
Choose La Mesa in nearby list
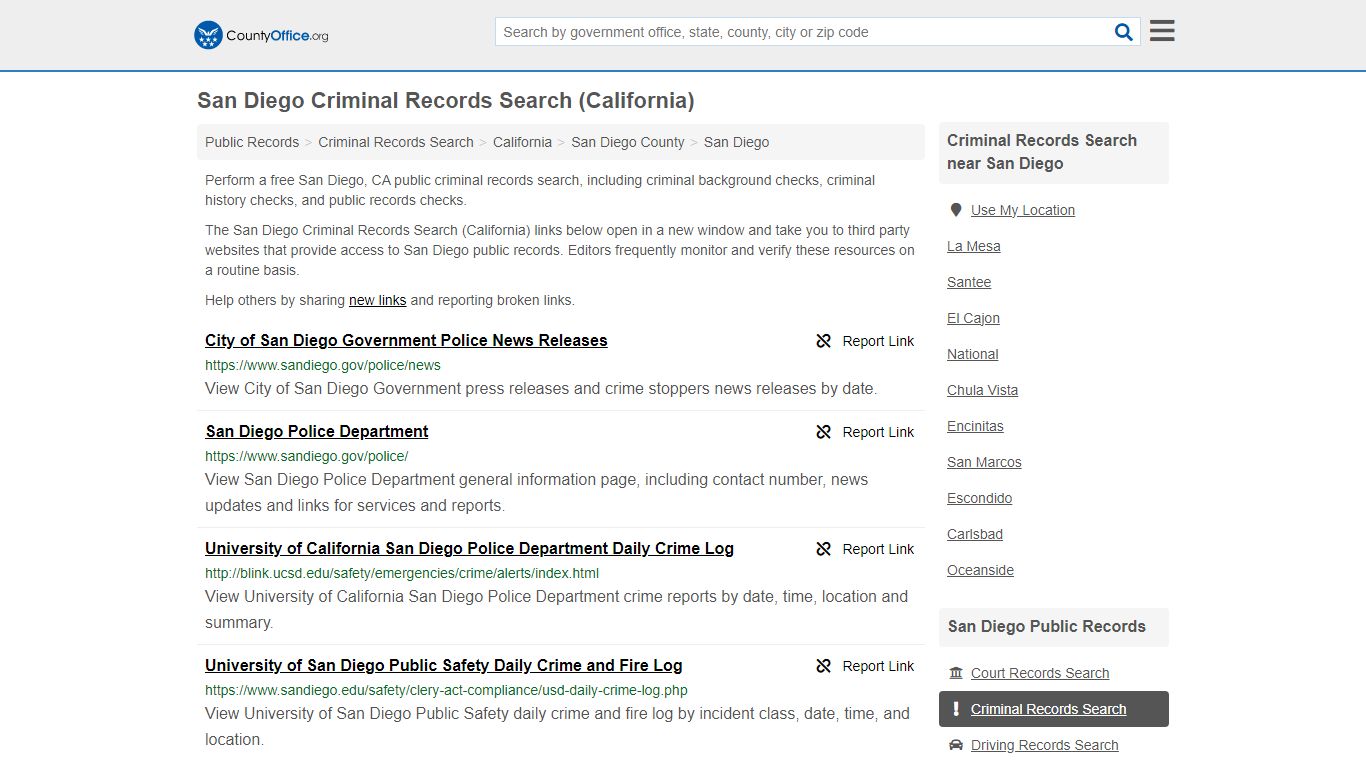pos(974,246)
